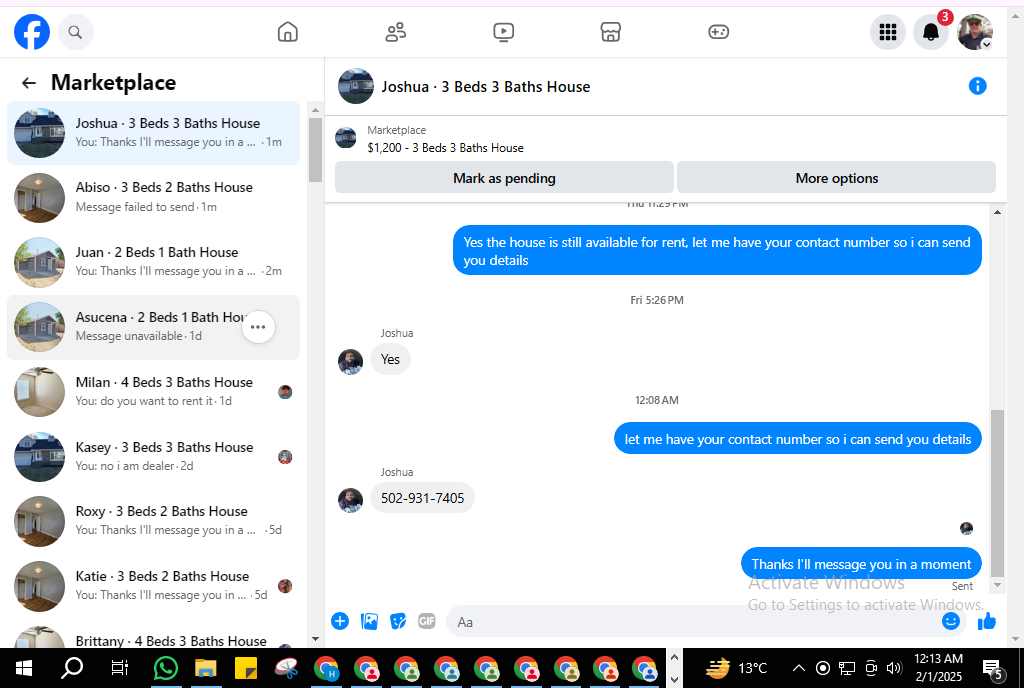Select the Kasey · 3 Beds 3 Baths House chat
The width and height of the screenshot is (1024, 688).
(x=153, y=457)
